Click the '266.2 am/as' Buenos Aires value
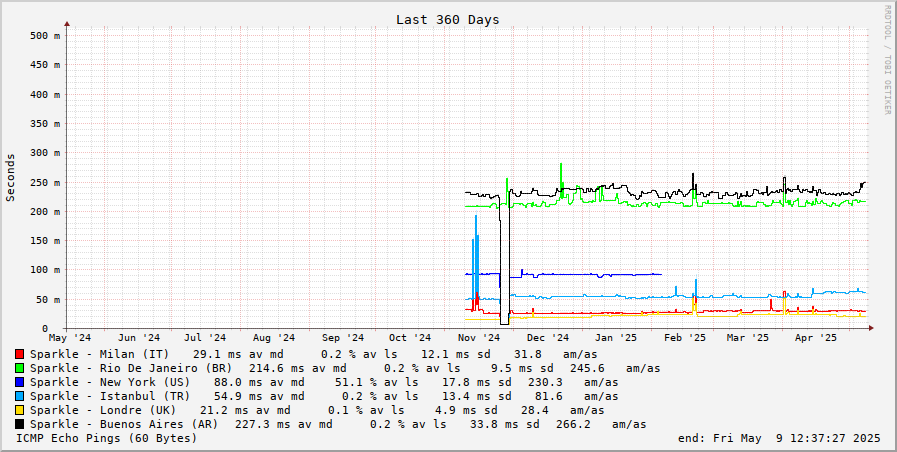 coord(601,425)
